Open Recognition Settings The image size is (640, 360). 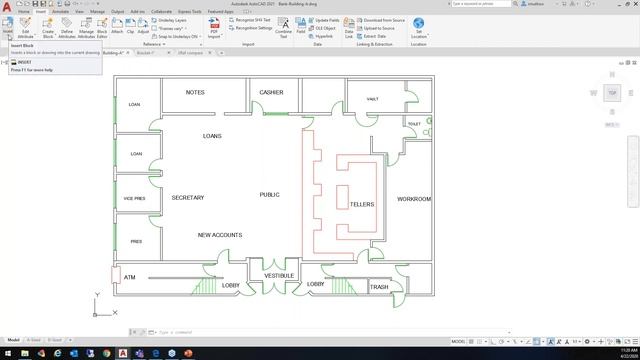[251, 28]
